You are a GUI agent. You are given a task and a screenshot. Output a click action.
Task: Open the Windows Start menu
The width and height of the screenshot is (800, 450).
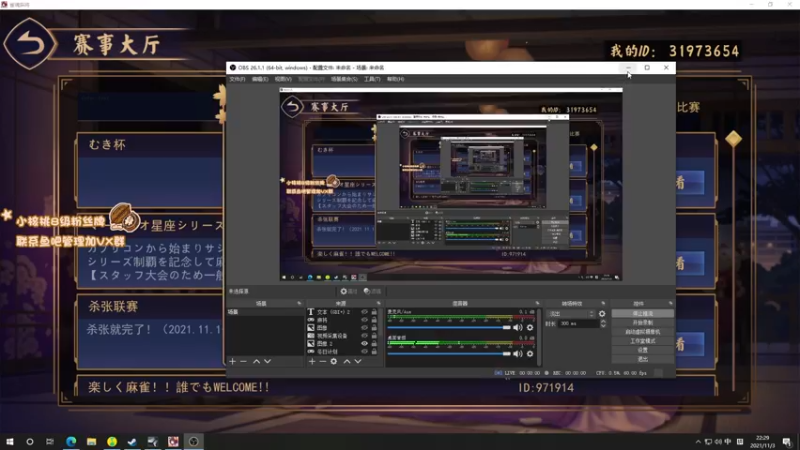pyautogui.click(x=10, y=441)
